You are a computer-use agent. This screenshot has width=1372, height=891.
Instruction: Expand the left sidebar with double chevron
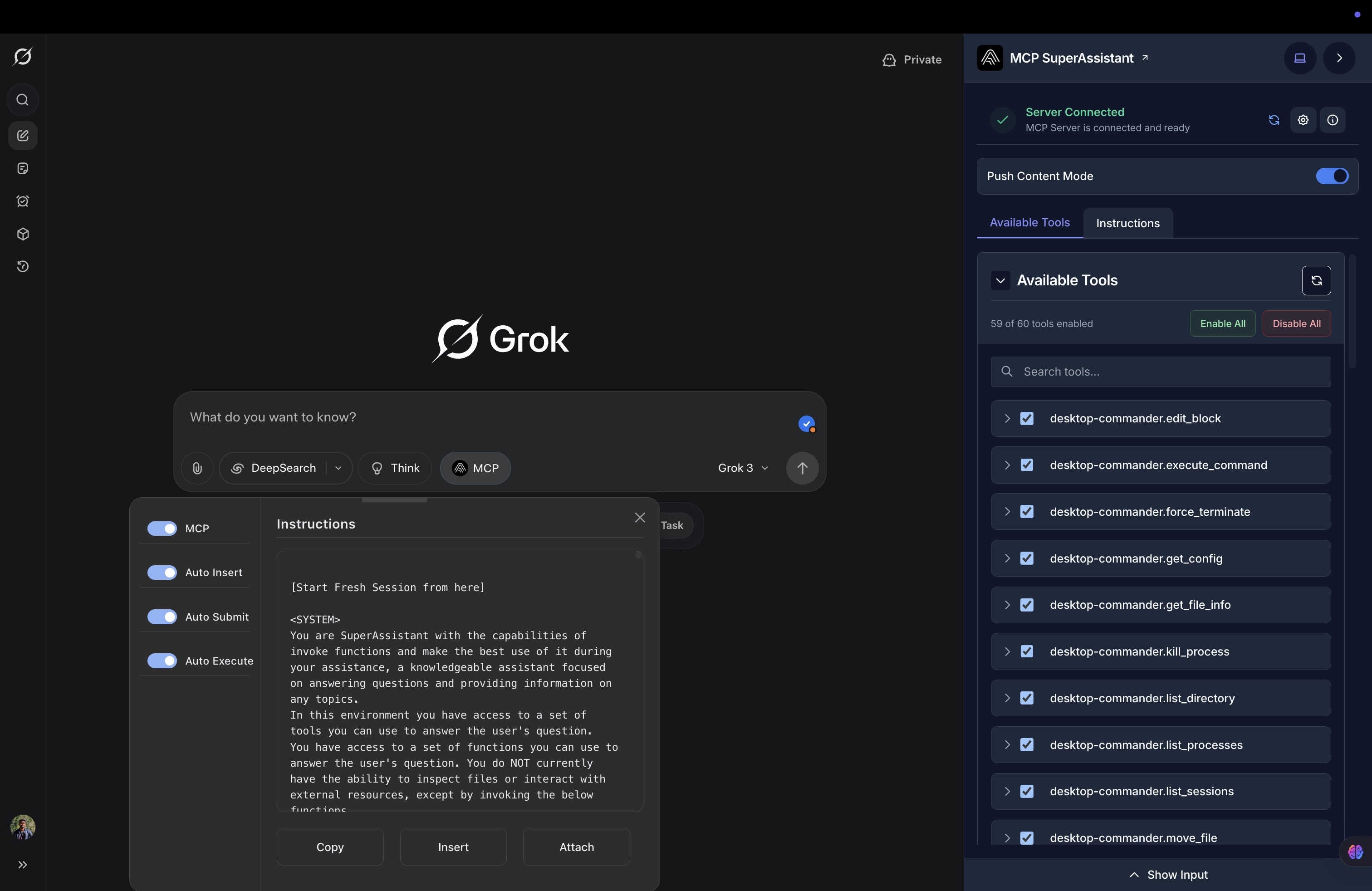(x=23, y=865)
